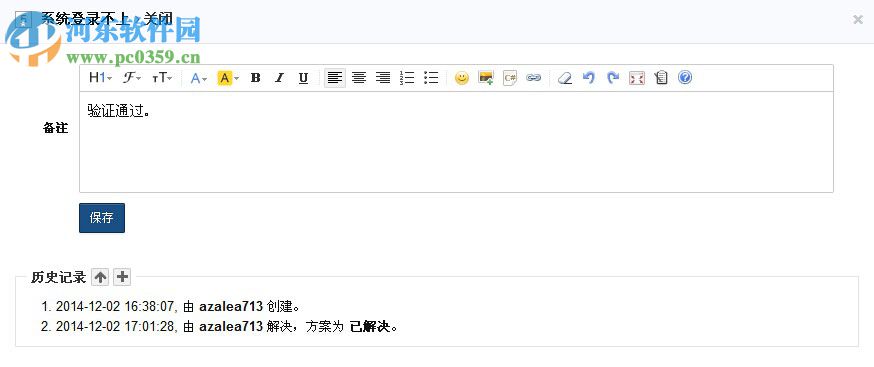Screen dimensions: 874x367
Task: Expand history details with the plus button
Action: pos(122,277)
